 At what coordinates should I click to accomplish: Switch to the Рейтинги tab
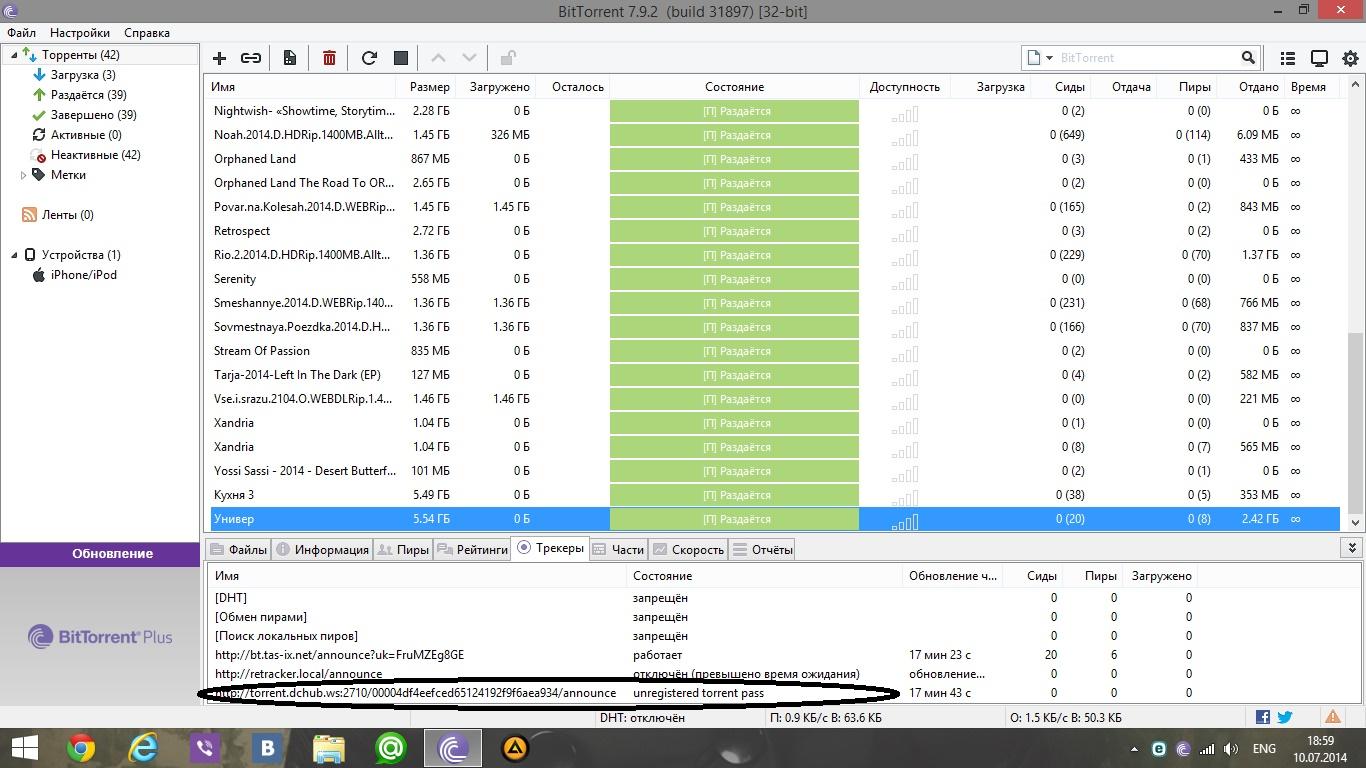472,549
